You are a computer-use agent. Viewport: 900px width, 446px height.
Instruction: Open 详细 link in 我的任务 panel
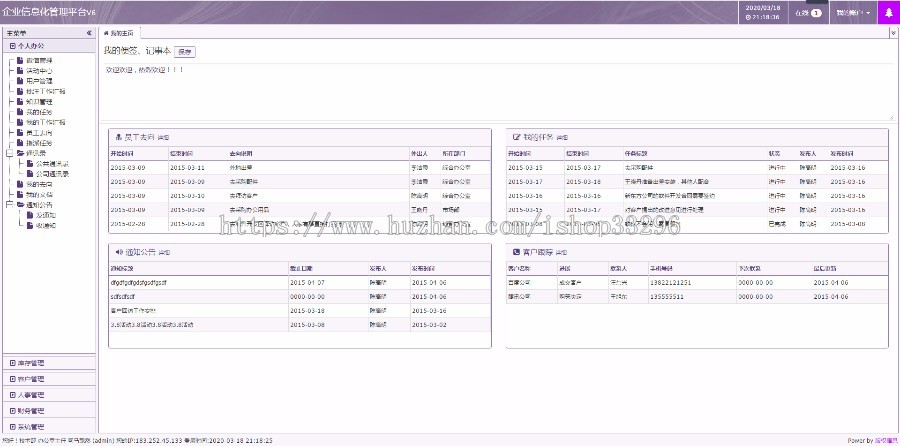tap(562, 138)
